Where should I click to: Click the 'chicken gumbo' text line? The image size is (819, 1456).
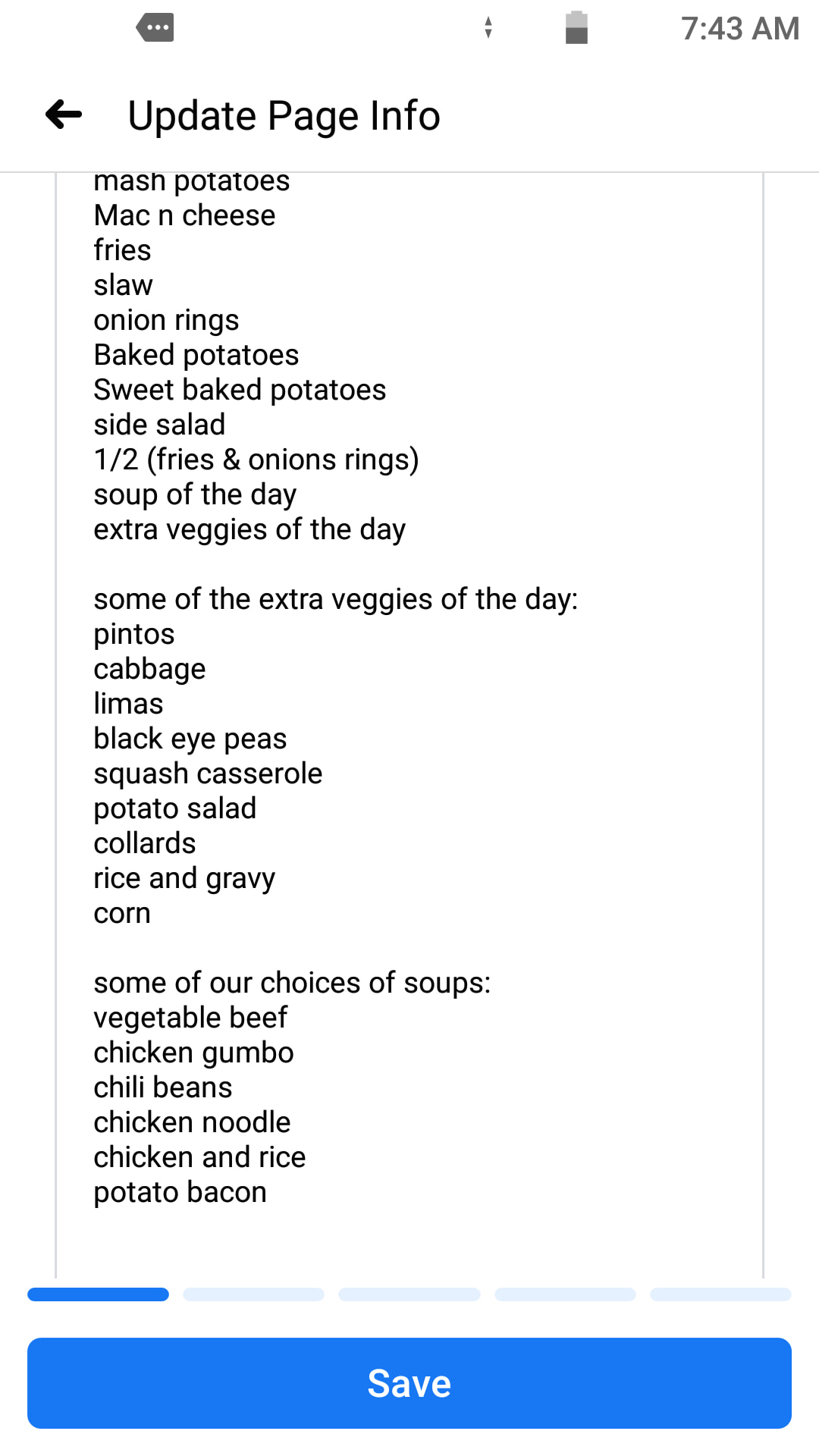coord(193,1053)
